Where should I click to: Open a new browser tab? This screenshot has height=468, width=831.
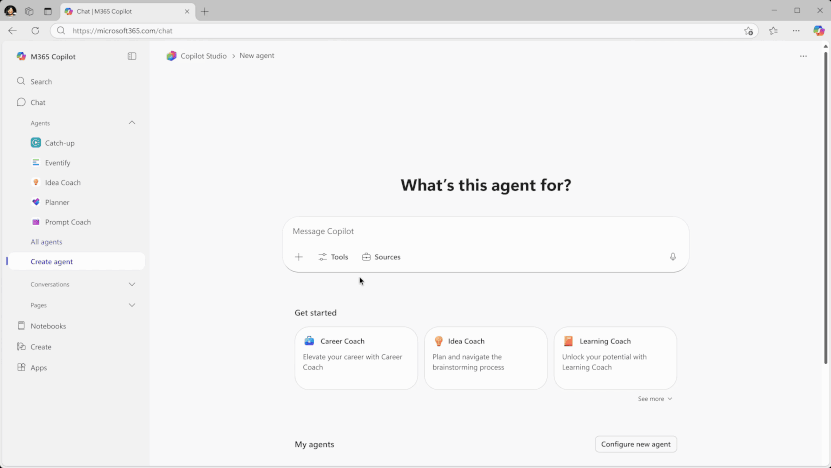coord(205,11)
